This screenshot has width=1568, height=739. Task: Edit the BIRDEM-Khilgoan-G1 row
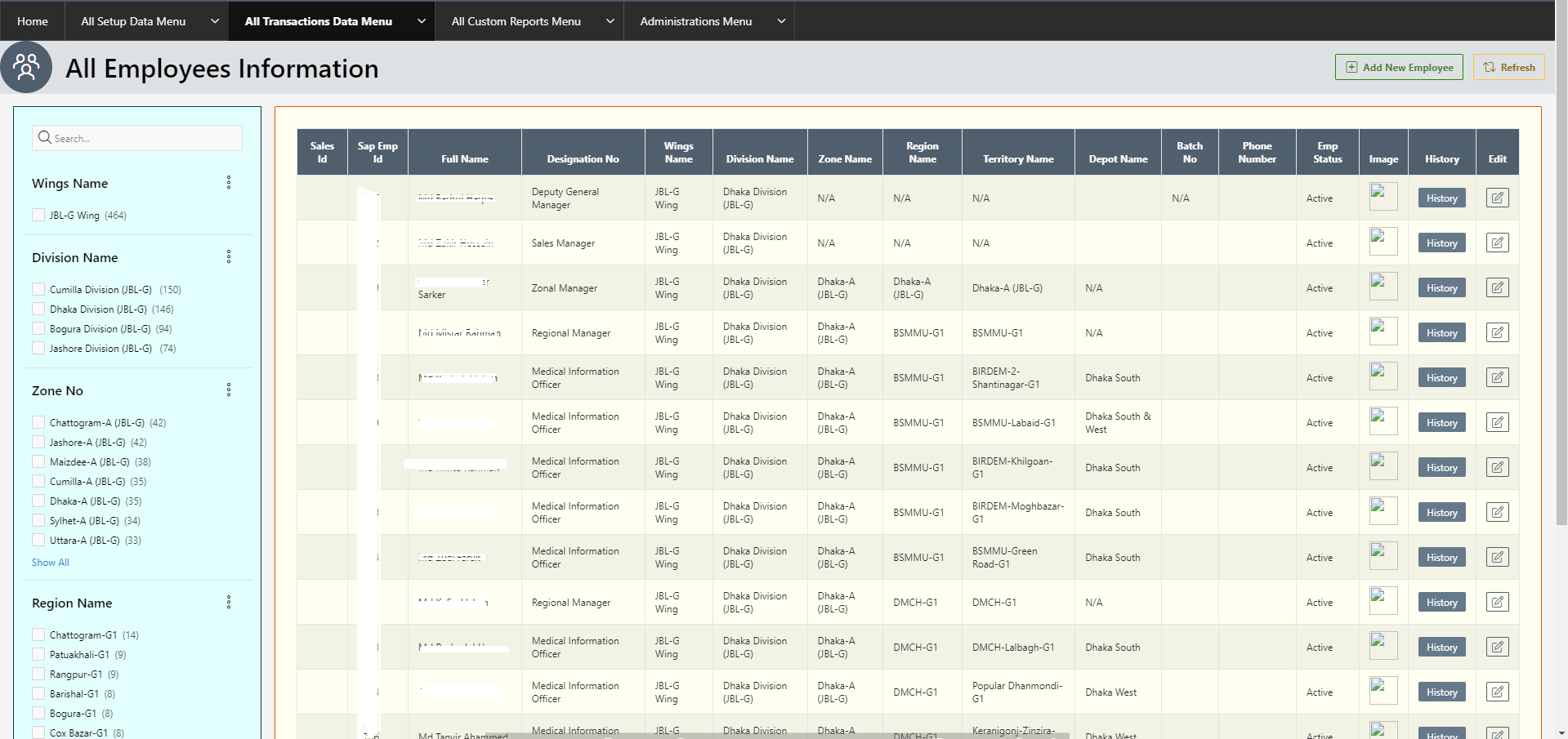pyautogui.click(x=1497, y=467)
